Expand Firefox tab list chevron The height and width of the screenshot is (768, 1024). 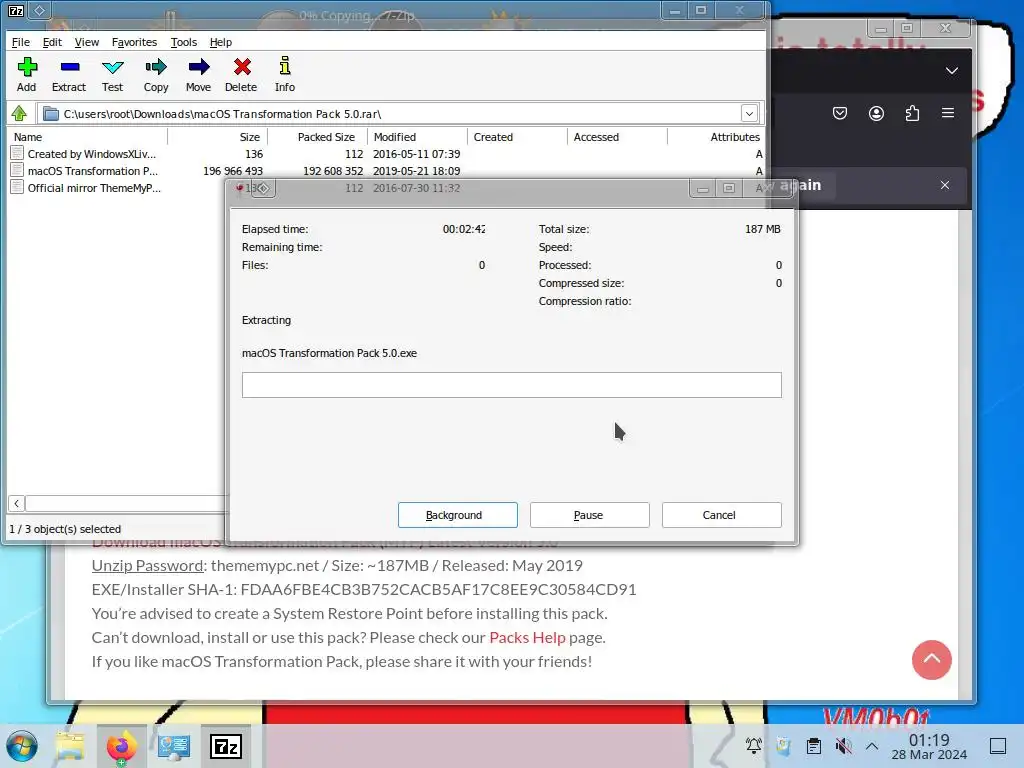pyautogui.click(x=952, y=71)
